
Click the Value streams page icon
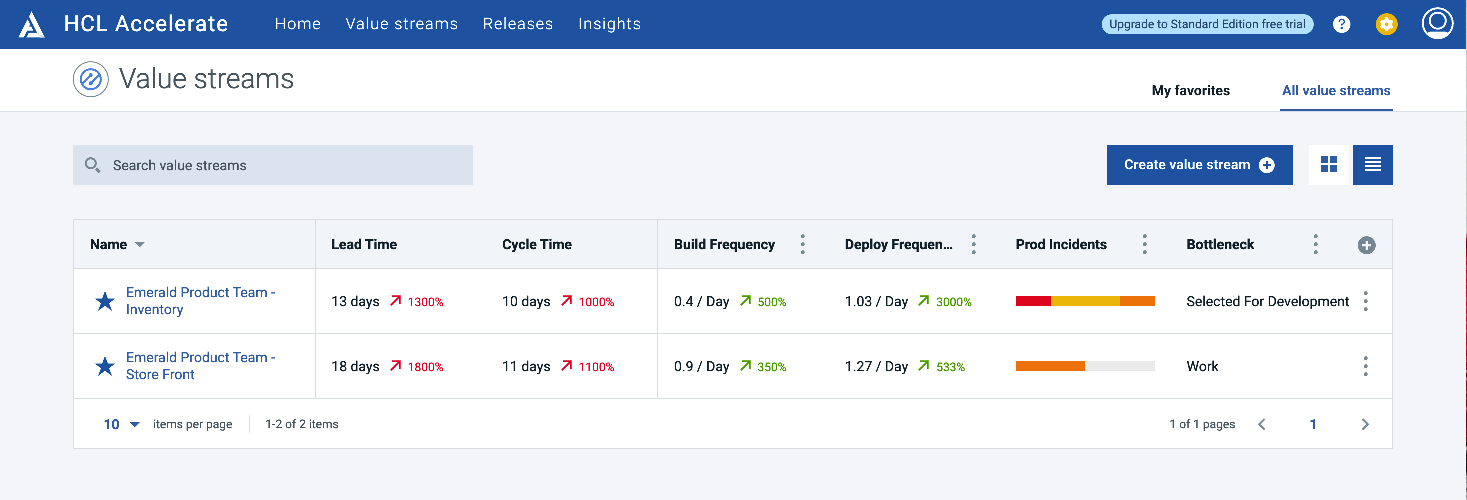(x=90, y=79)
